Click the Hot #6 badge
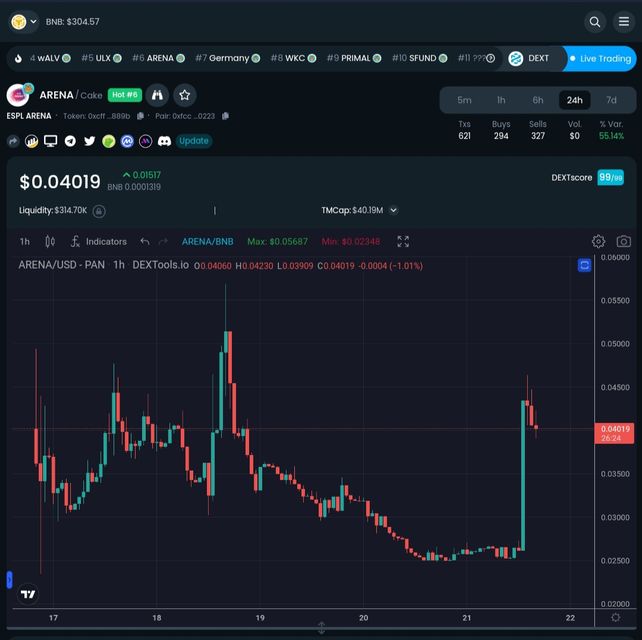 click(x=125, y=95)
